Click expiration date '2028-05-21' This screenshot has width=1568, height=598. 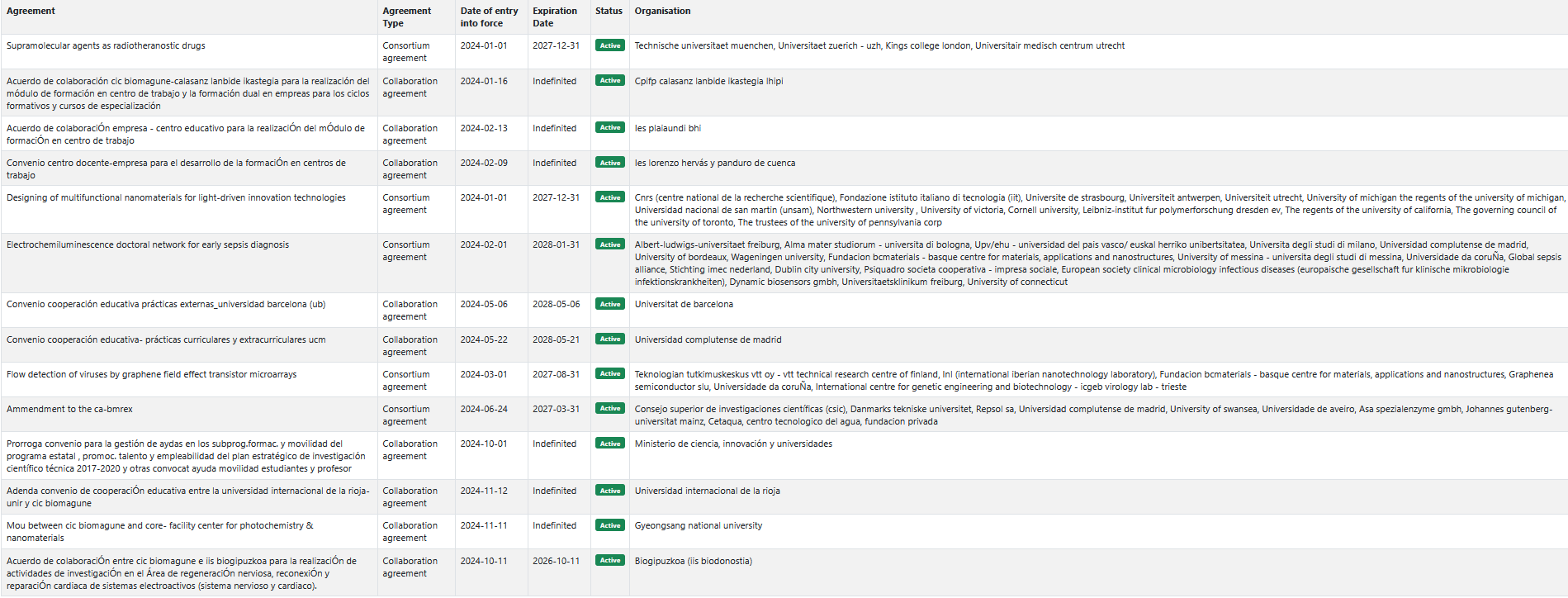click(x=557, y=339)
